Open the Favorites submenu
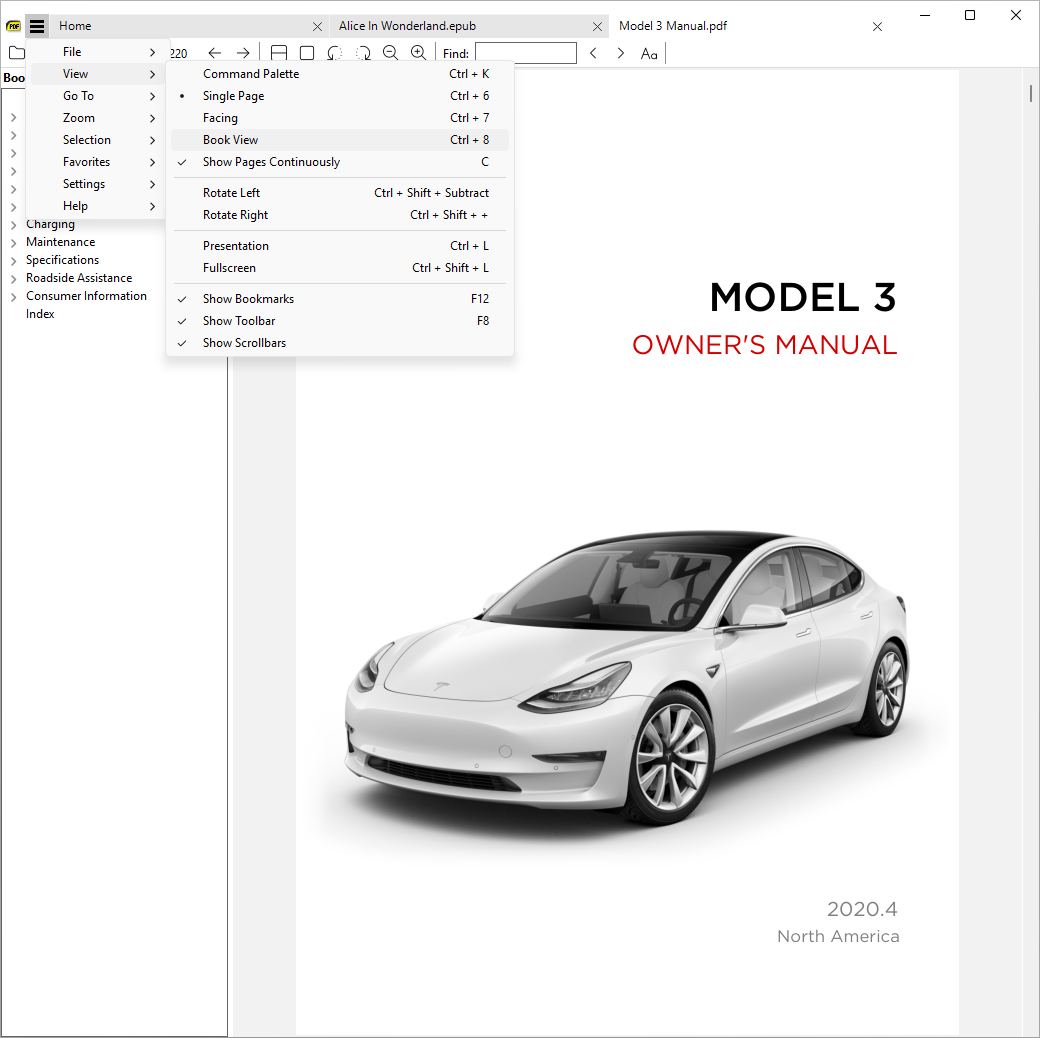The image size is (1040, 1038). (x=97, y=162)
